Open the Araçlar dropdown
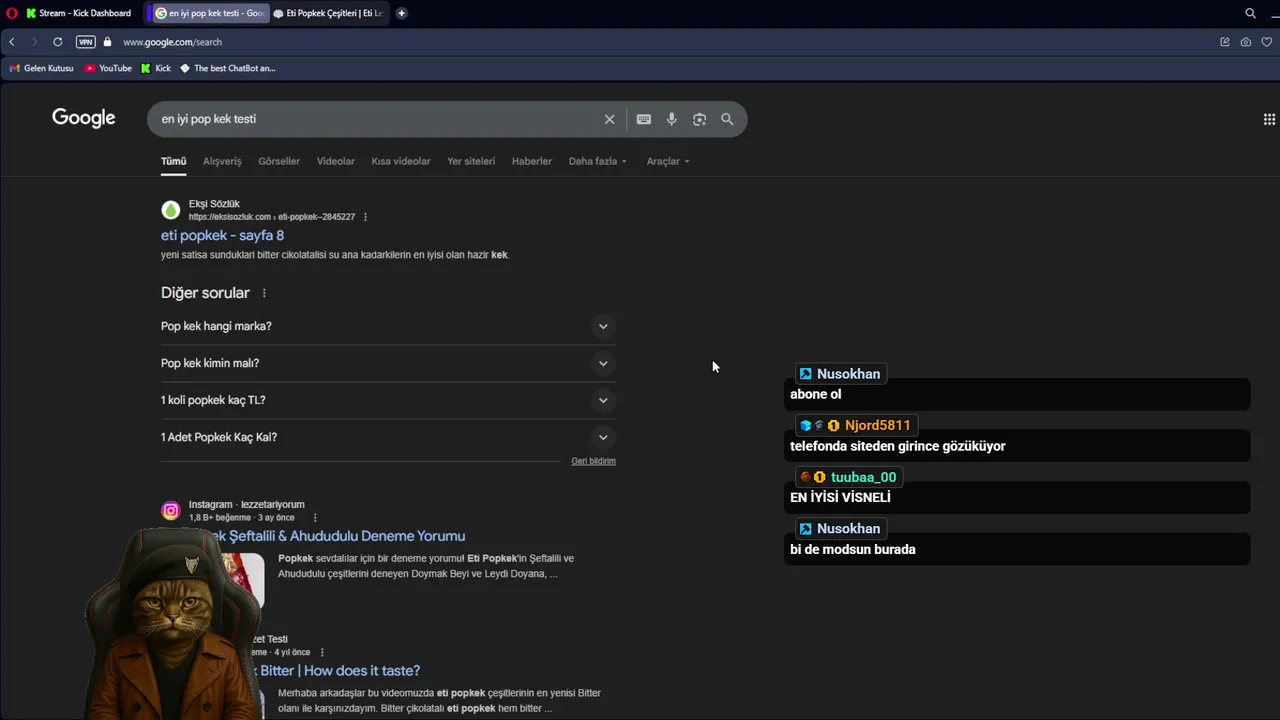Image resolution: width=1280 pixels, height=720 pixels. [x=668, y=161]
